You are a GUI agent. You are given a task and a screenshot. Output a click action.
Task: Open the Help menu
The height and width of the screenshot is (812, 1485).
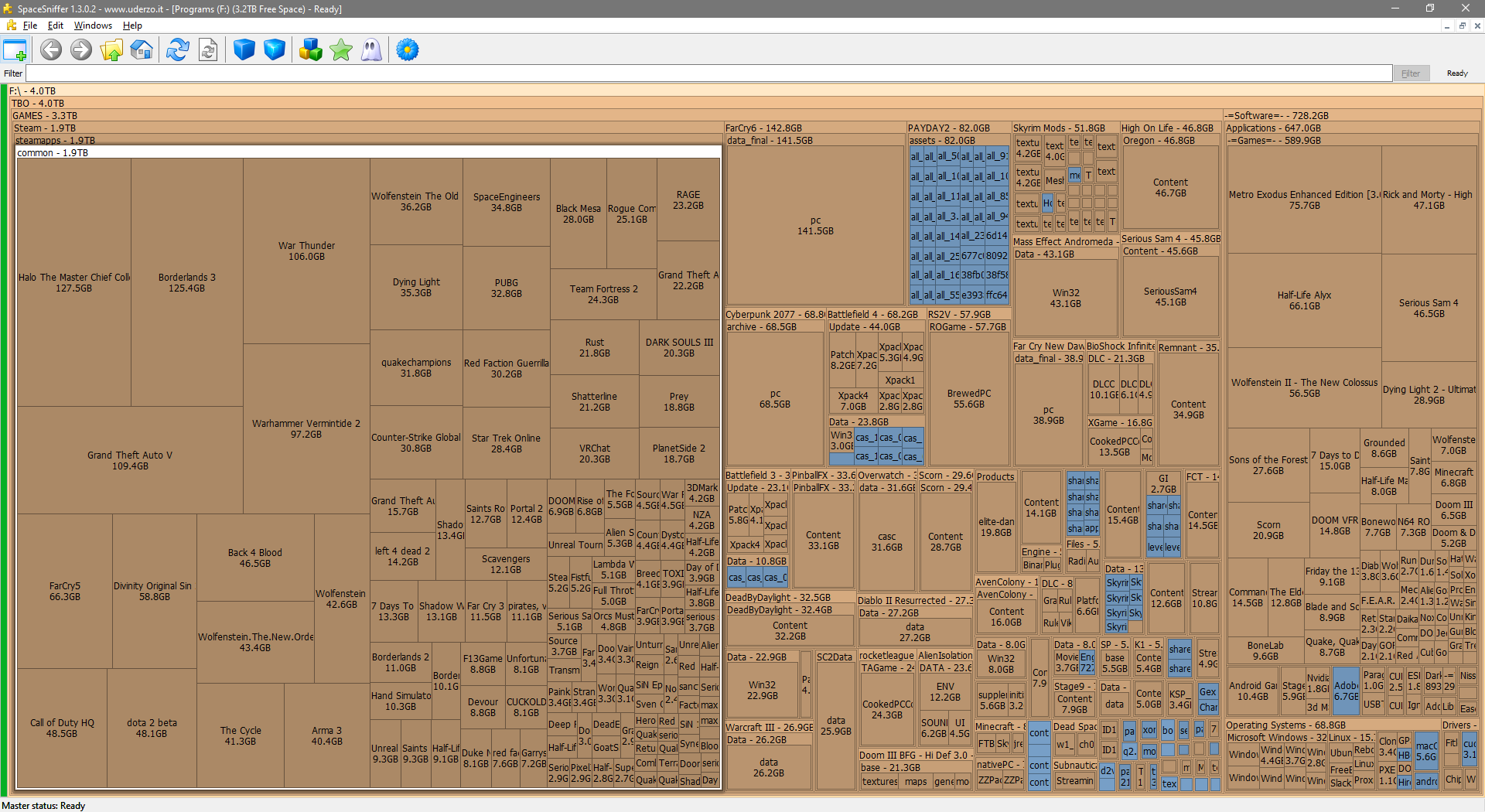(132, 26)
